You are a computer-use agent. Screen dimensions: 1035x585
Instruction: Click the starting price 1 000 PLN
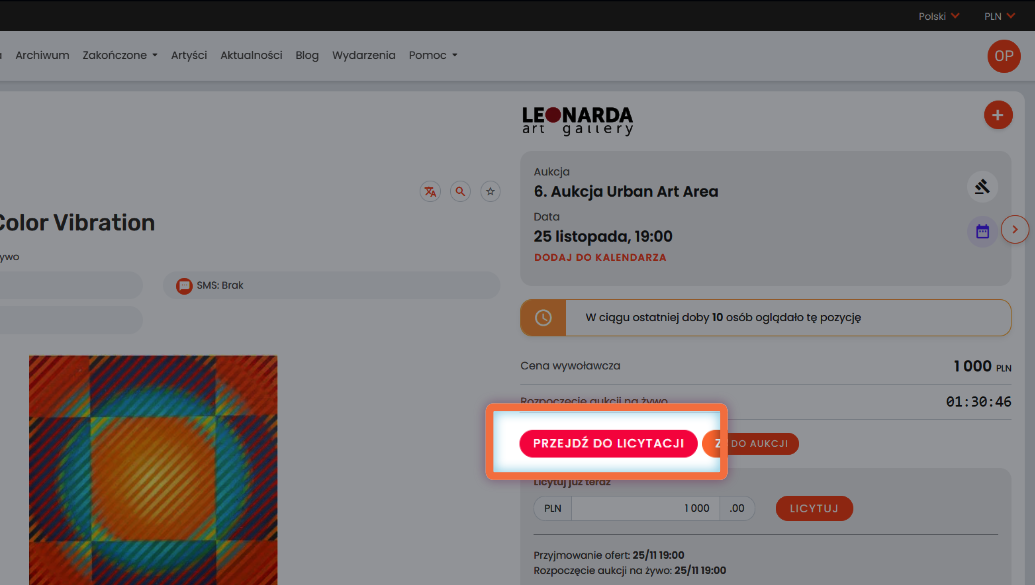tap(982, 366)
